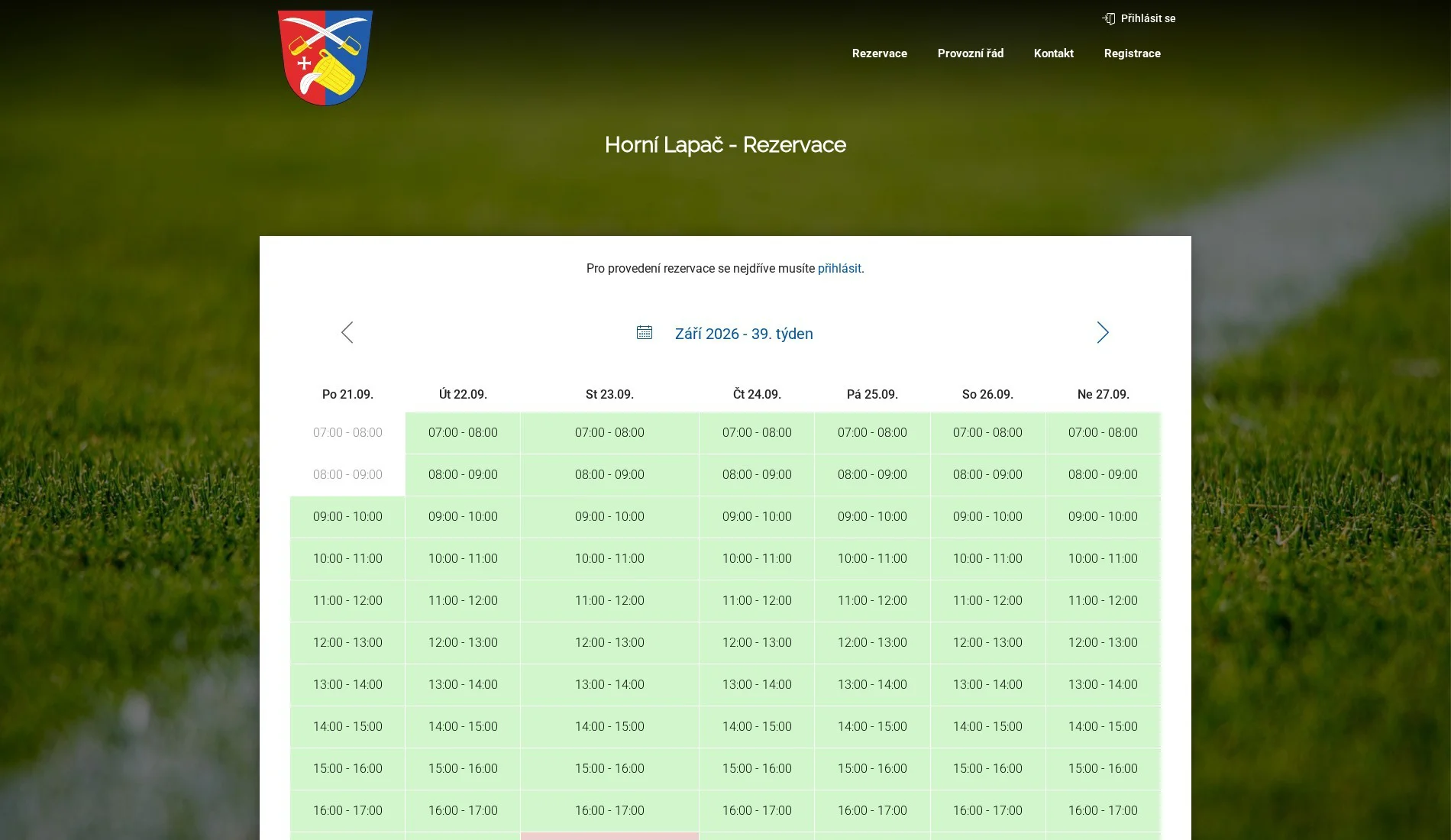Select Sunday 27.09. slot 12:00 - 13:00

pyautogui.click(x=1103, y=643)
